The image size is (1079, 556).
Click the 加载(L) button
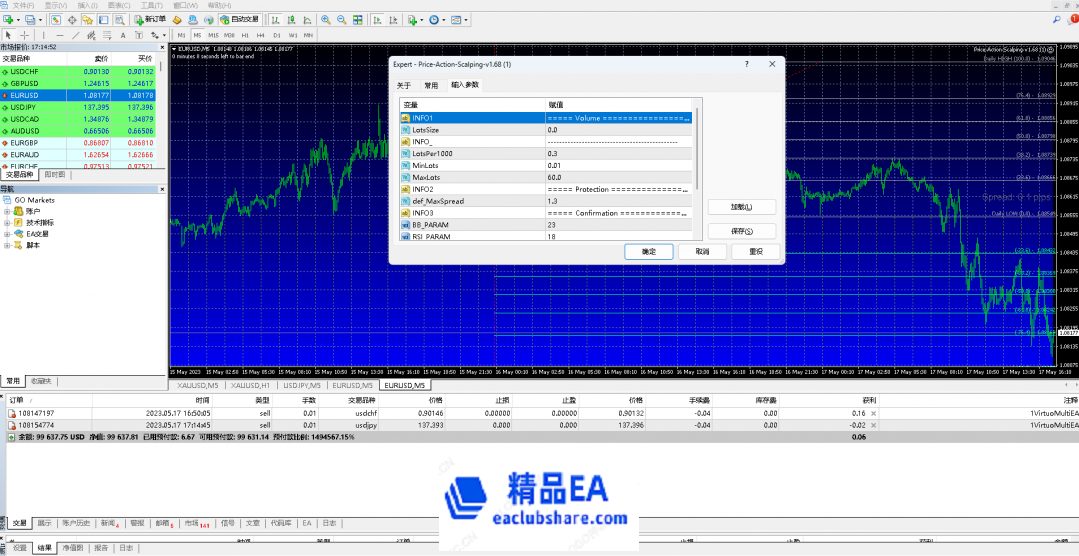741,207
